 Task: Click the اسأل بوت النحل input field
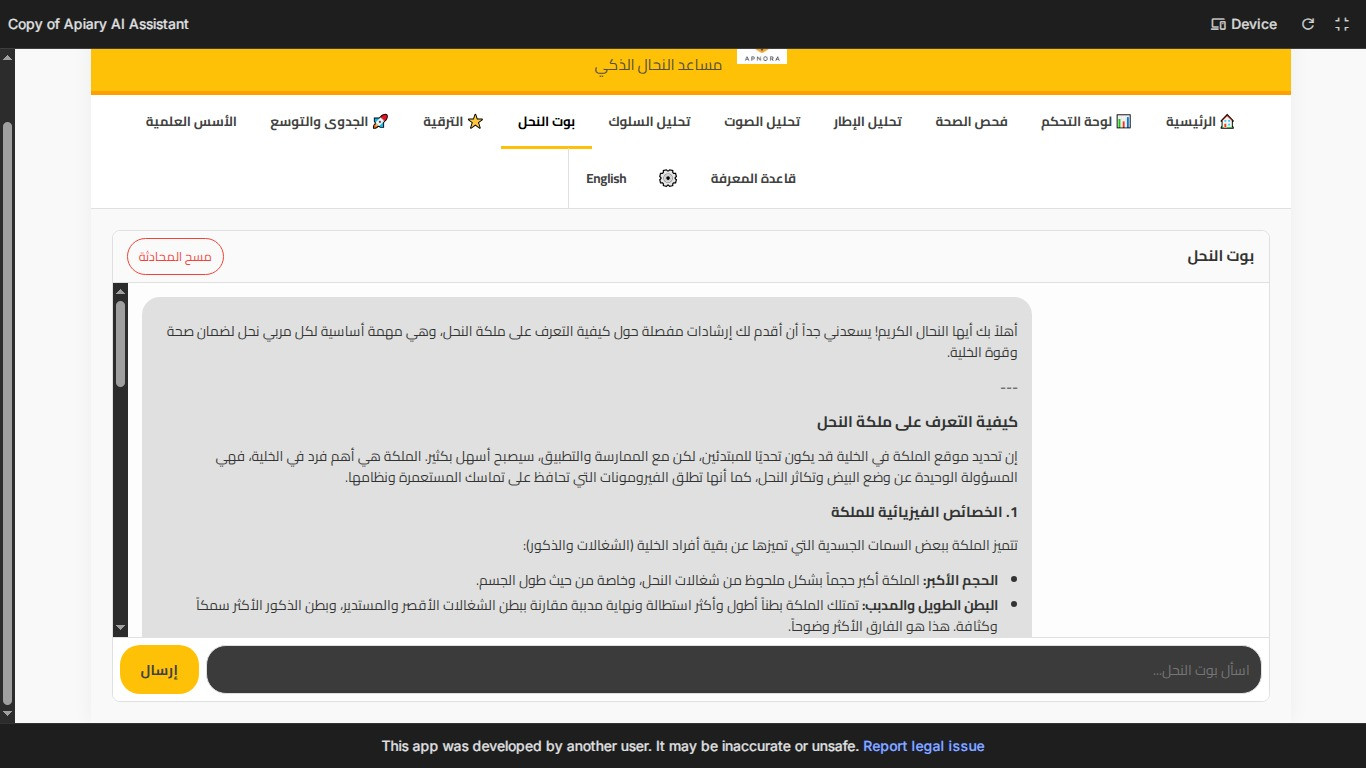point(735,670)
